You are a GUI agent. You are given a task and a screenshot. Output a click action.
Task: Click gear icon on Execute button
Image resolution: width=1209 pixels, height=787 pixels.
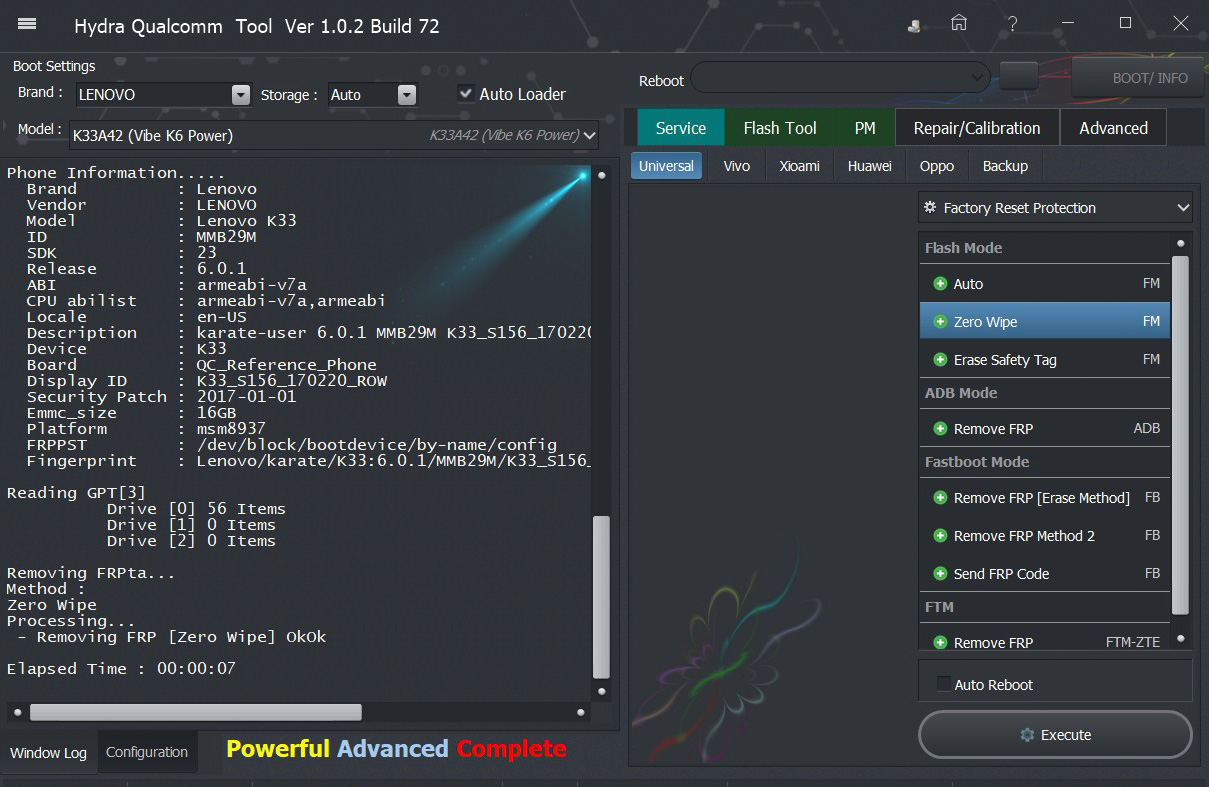tap(1027, 735)
